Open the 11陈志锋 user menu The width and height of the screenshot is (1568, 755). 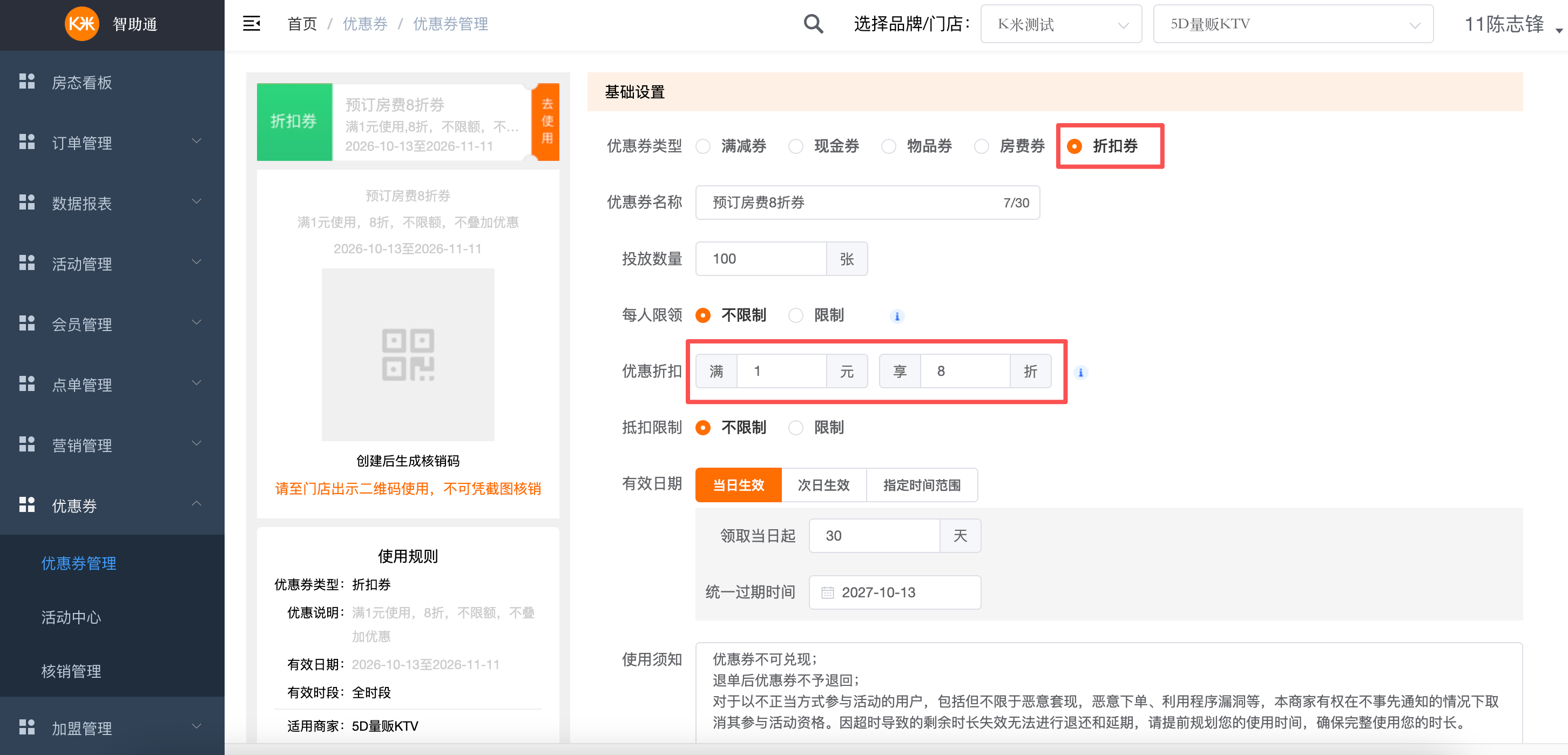[1513, 24]
